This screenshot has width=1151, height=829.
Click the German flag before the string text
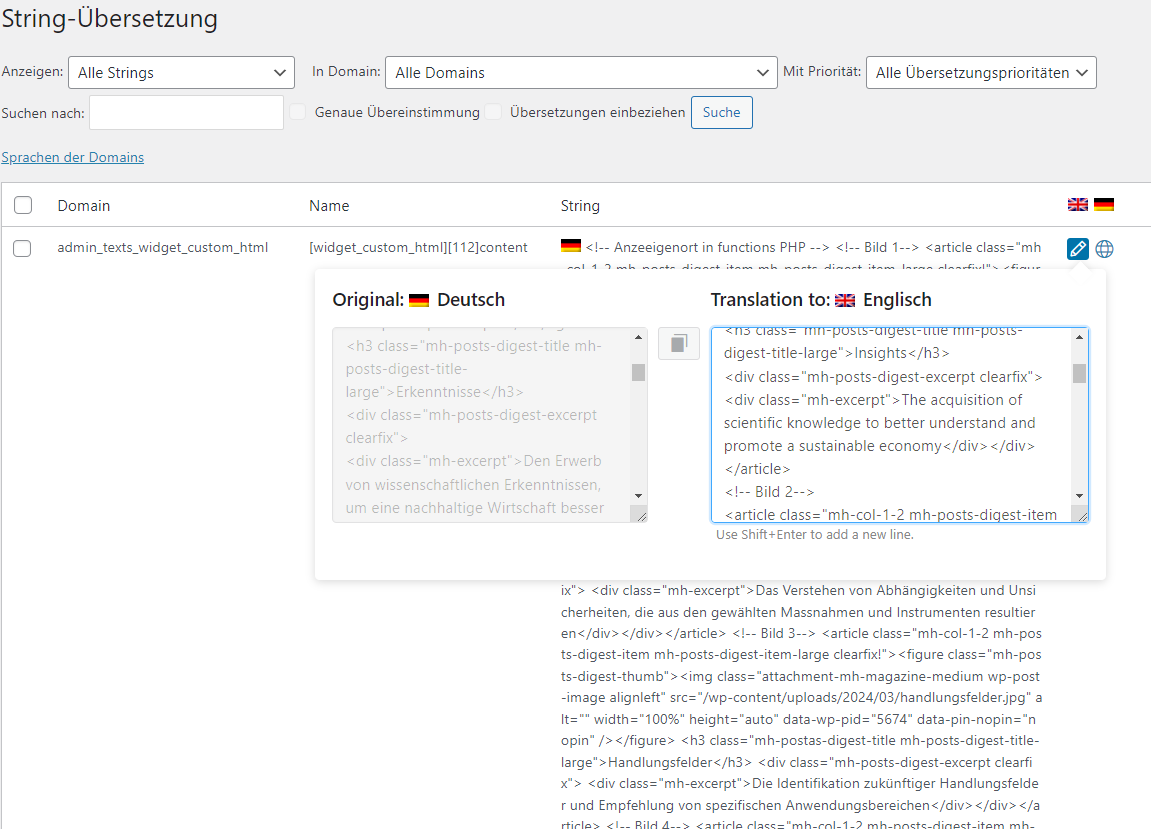point(571,247)
